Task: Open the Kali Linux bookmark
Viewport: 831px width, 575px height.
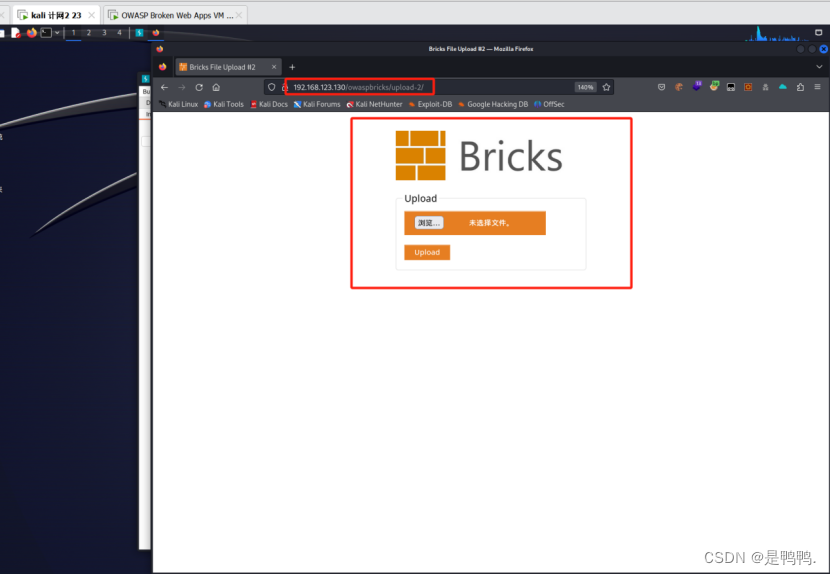Action: (178, 104)
